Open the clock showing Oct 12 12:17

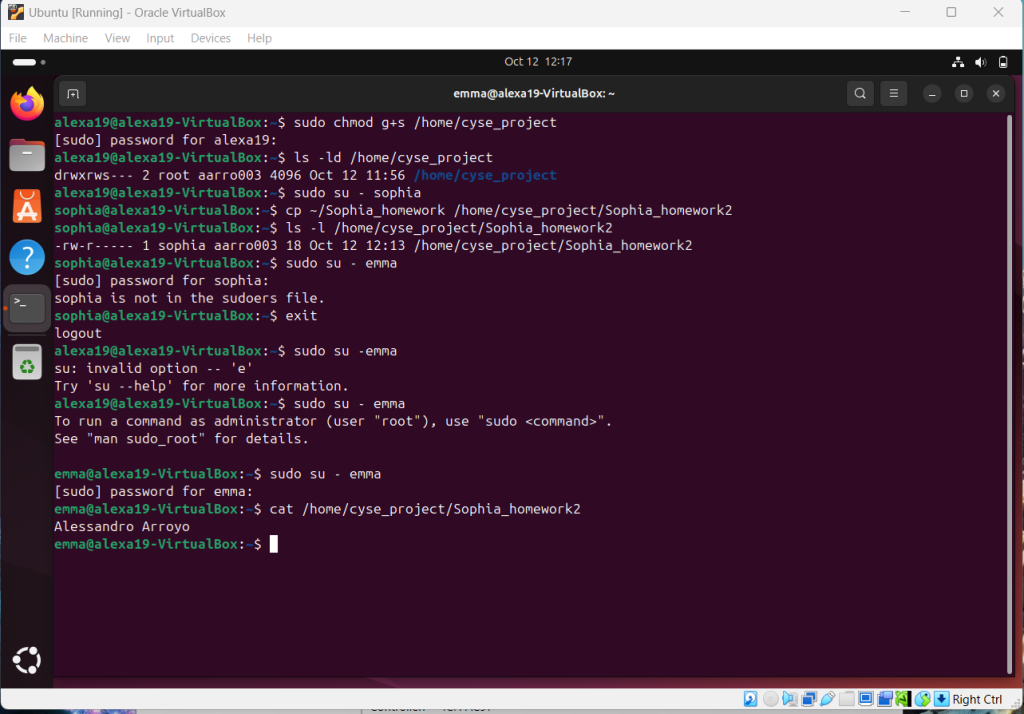point(538,62)
